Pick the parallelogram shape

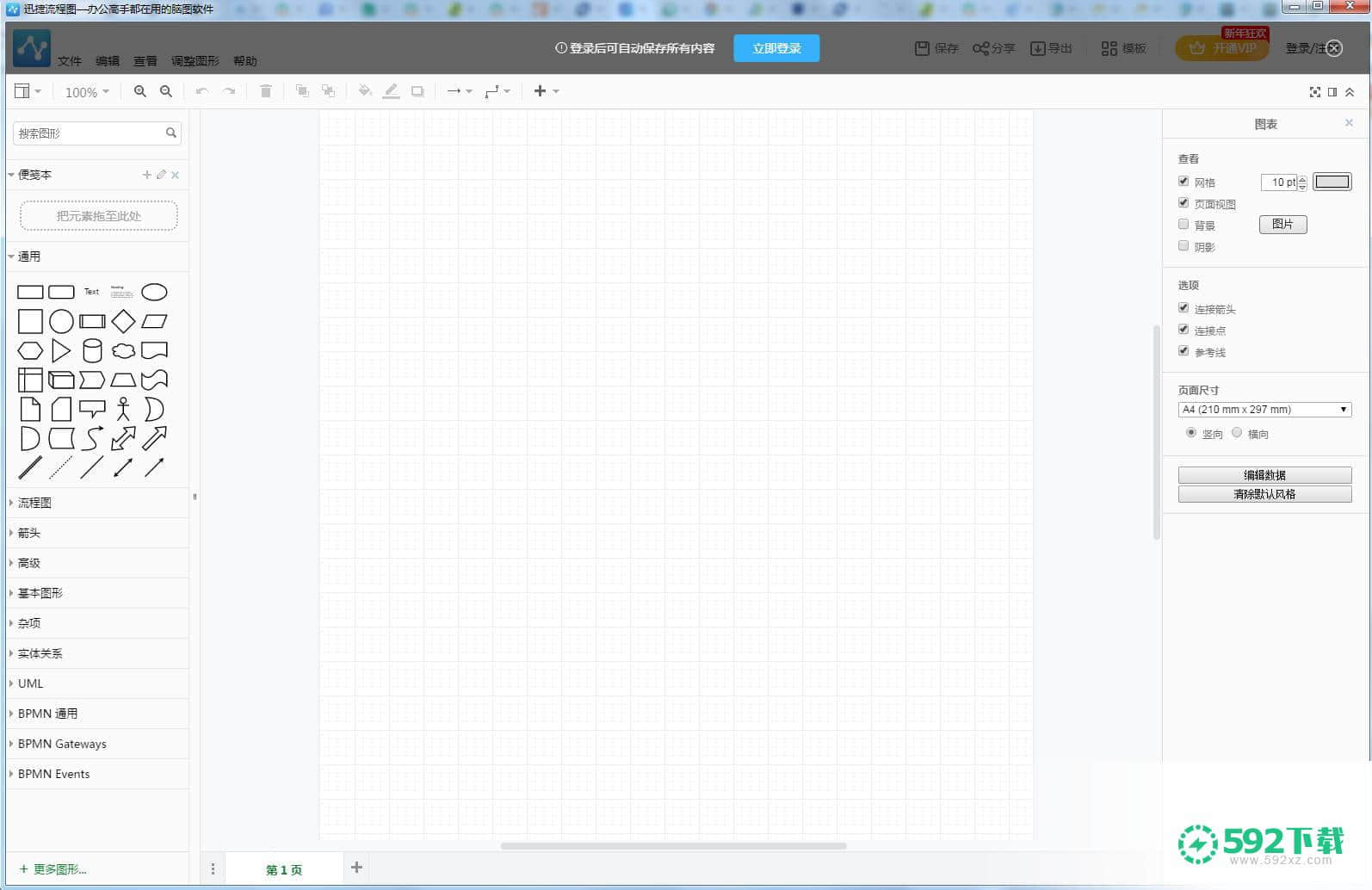[x=154, y=321]
